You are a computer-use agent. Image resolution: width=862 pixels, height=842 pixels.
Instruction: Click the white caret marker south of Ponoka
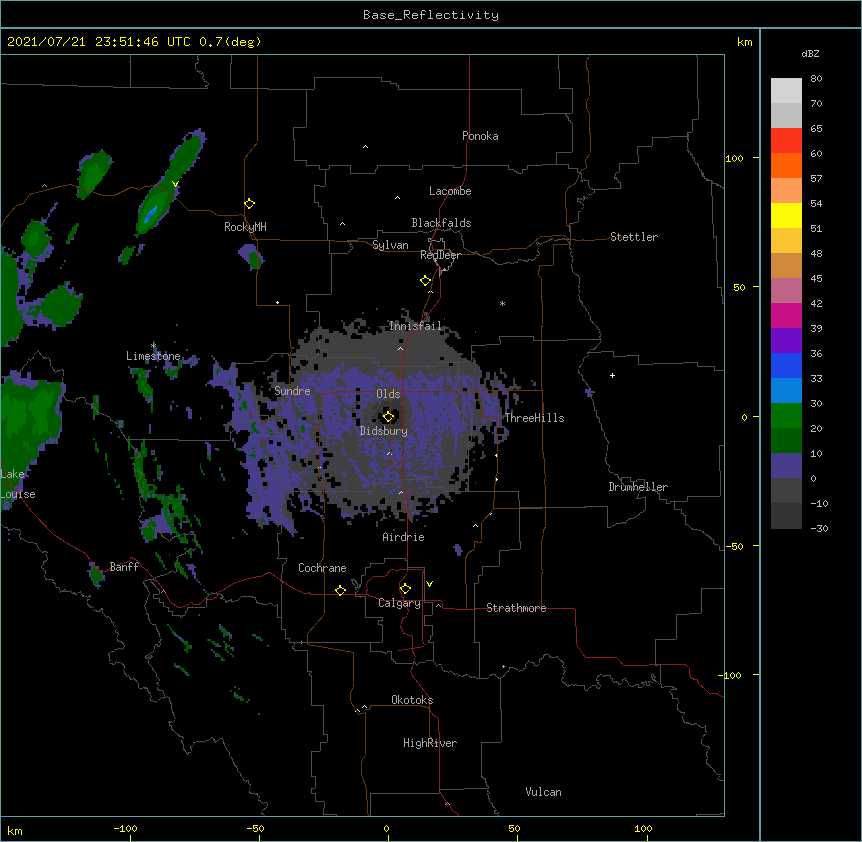(365, 147)
